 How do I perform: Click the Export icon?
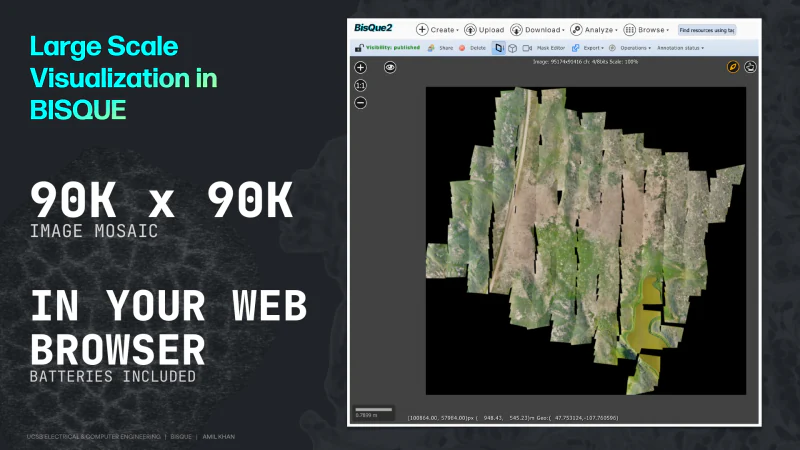[x=575, y=48]
